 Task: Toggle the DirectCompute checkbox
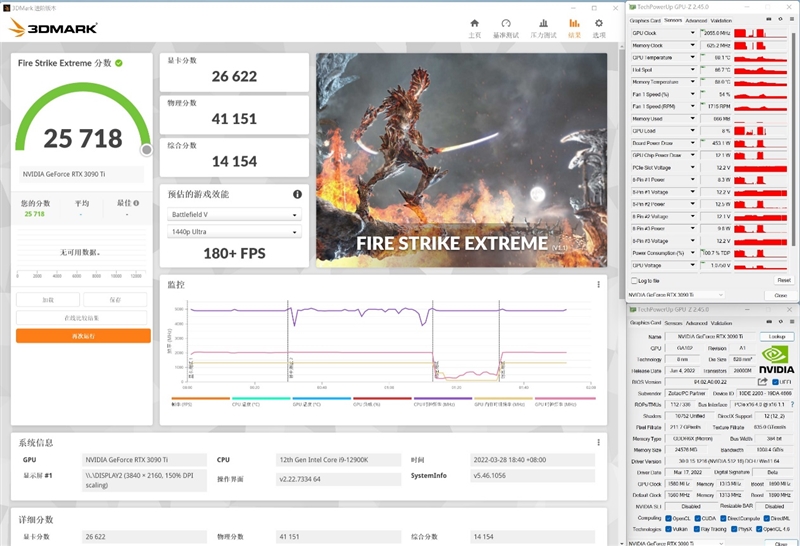(723, 518)
